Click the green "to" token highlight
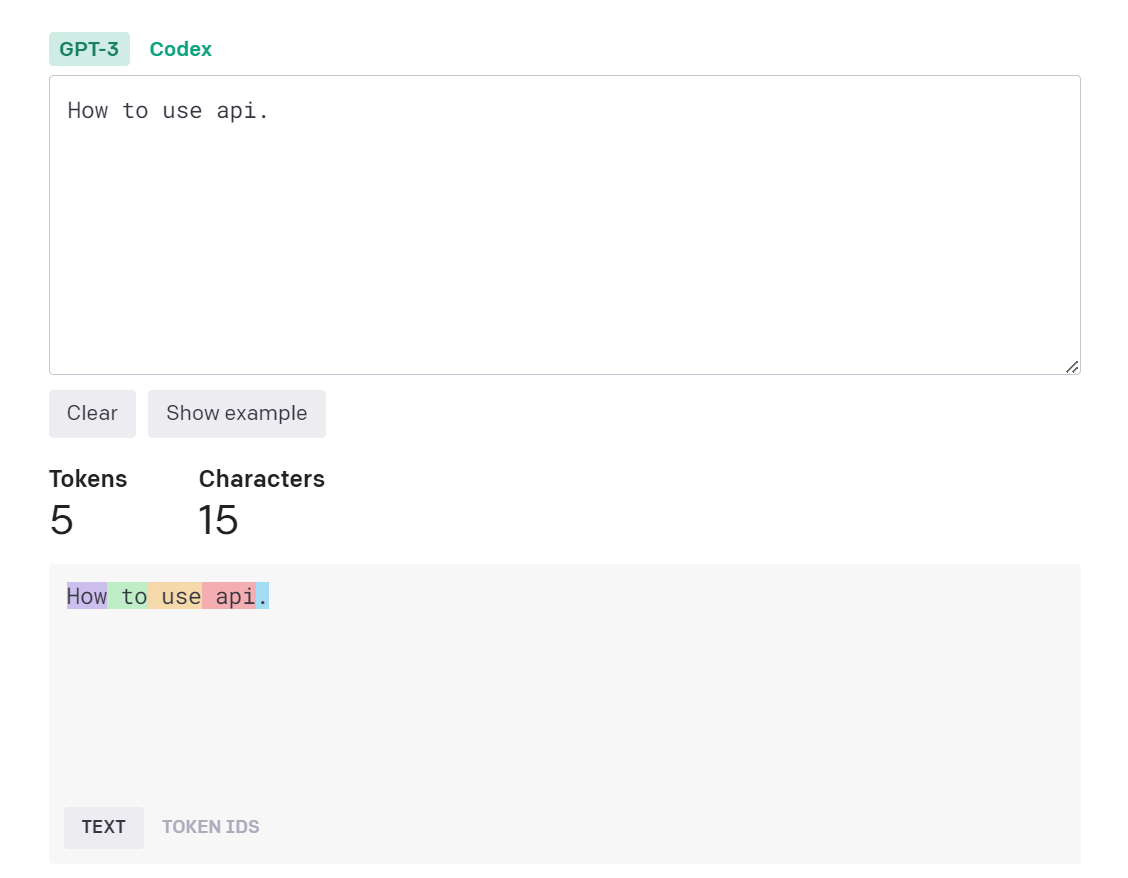Image resolution: width=1128 pixels, height=878 pixels. coord(131,597)
